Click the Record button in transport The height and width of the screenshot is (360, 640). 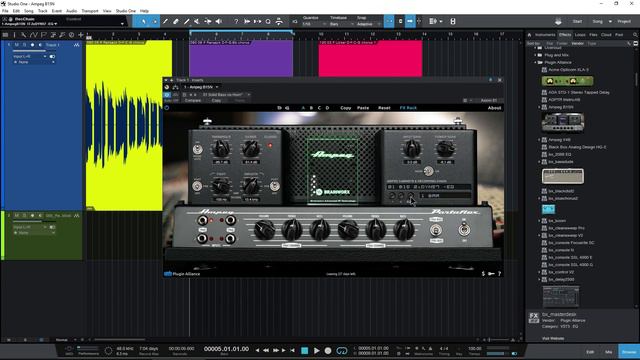click(x=328, y=350)
